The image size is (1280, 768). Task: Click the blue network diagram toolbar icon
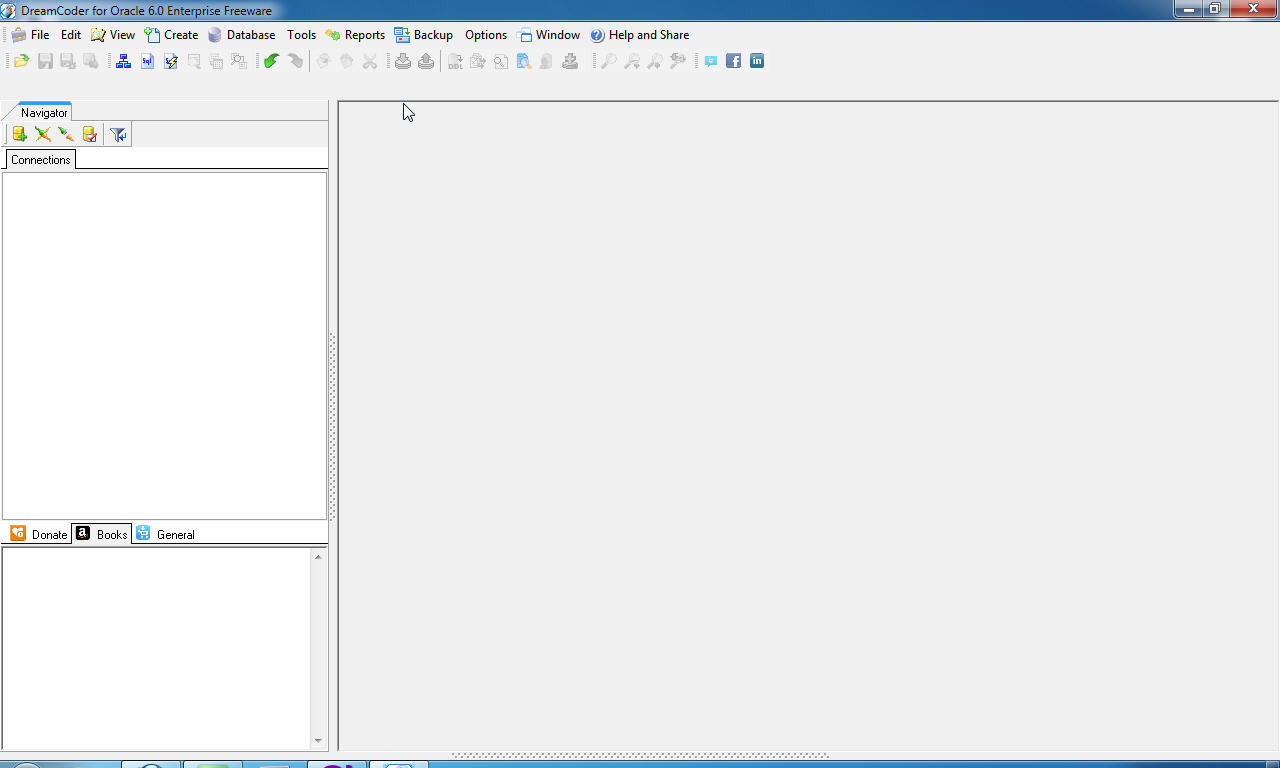coord(123,61)
